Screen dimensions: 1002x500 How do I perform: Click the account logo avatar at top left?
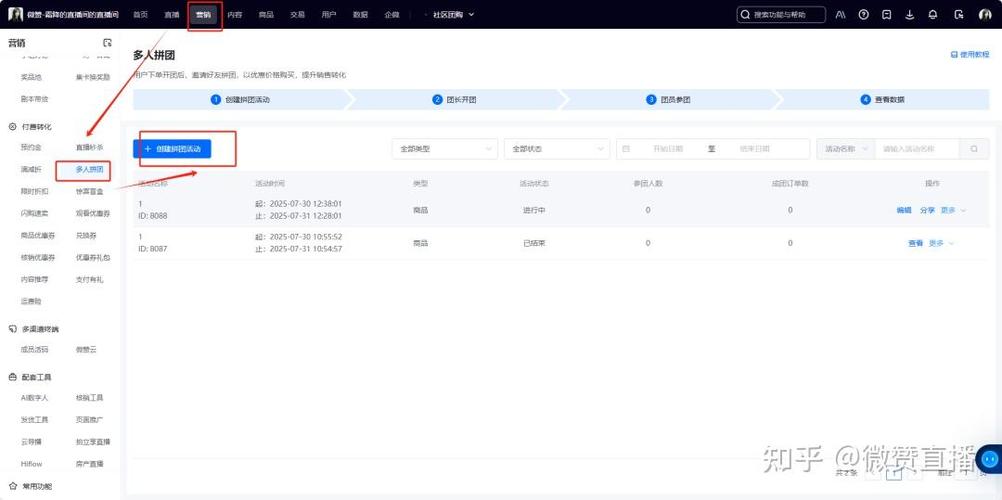coord(15,15)
